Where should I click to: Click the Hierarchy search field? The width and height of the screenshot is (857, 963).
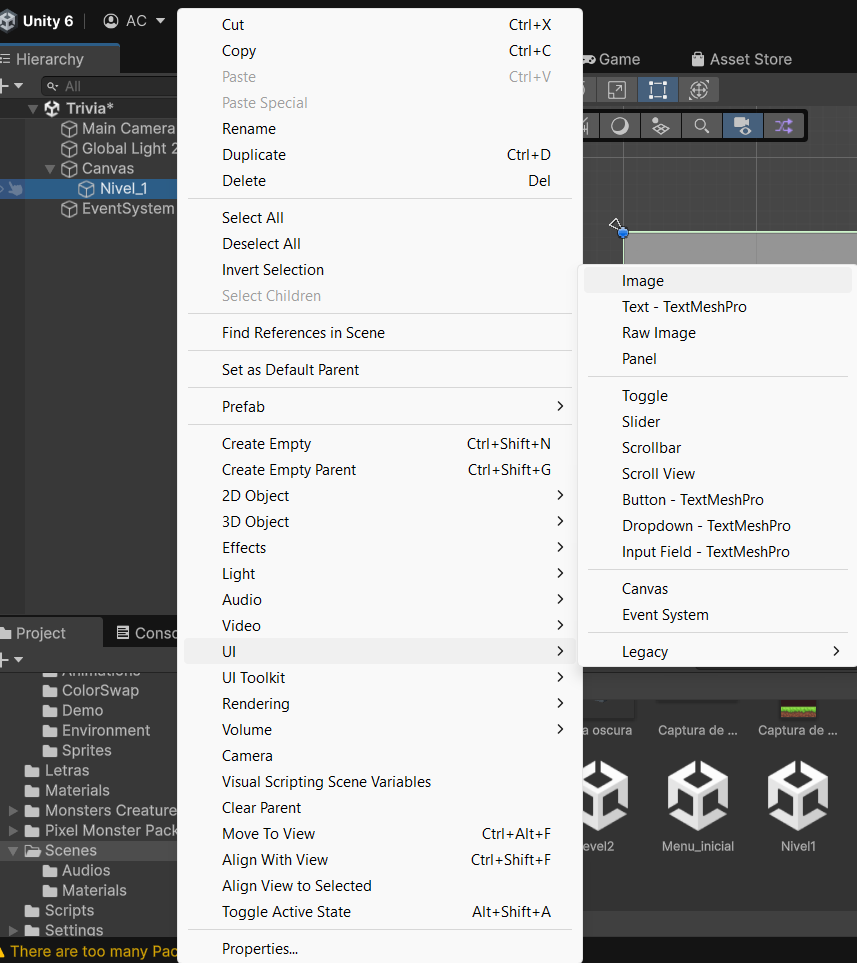tap(111, 86)
